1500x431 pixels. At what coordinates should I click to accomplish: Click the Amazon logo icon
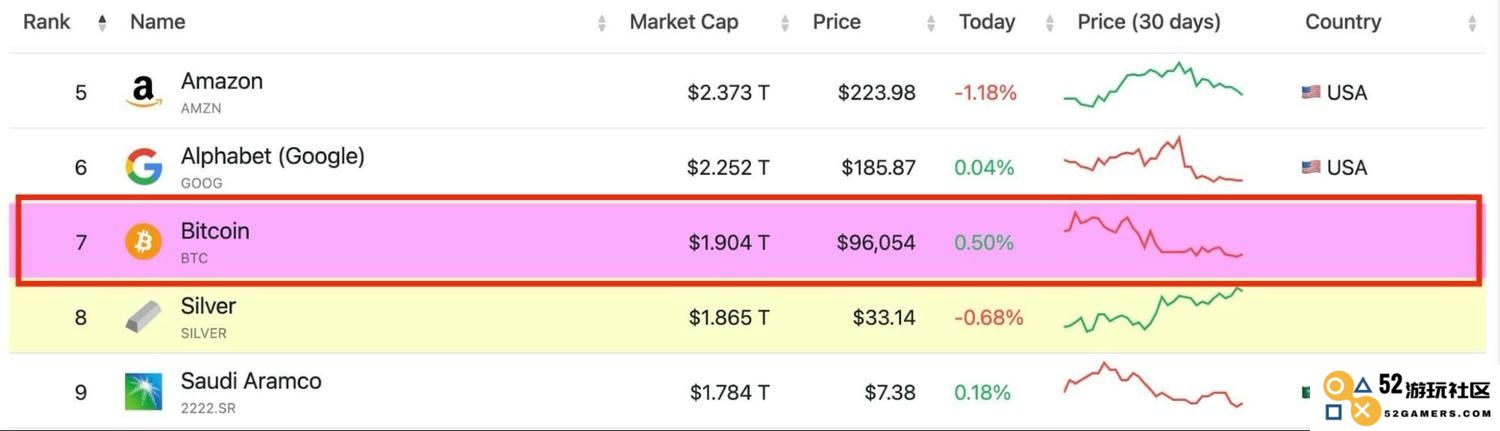[x=143, y=92]
